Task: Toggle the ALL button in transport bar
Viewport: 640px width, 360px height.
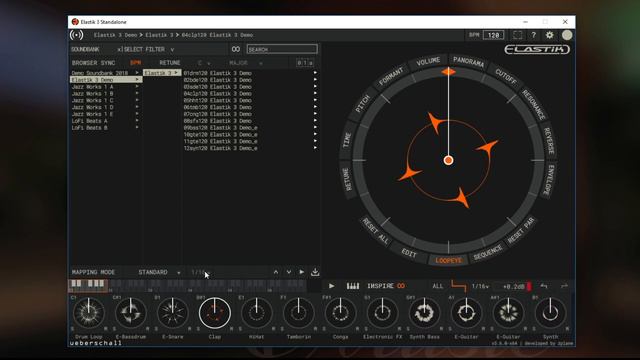Action: coord(438,286)
